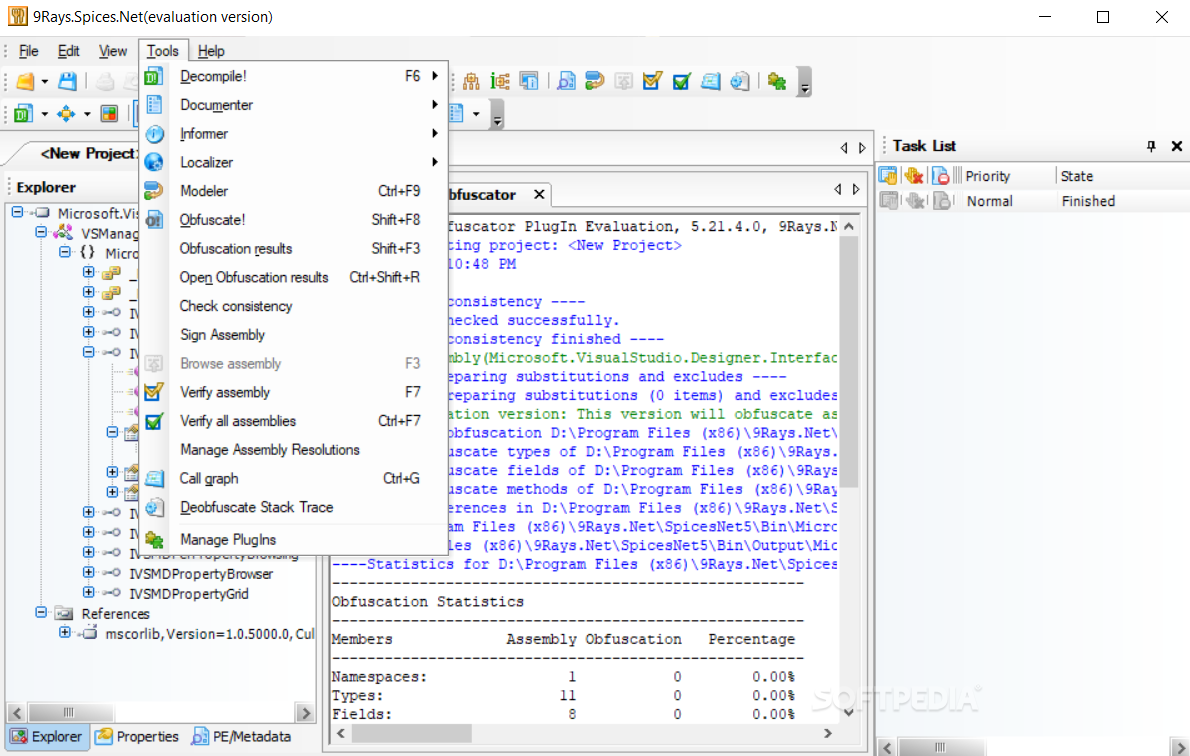Open the View menu
This screenshot has width=1190, height=756.
coord(113,51)
